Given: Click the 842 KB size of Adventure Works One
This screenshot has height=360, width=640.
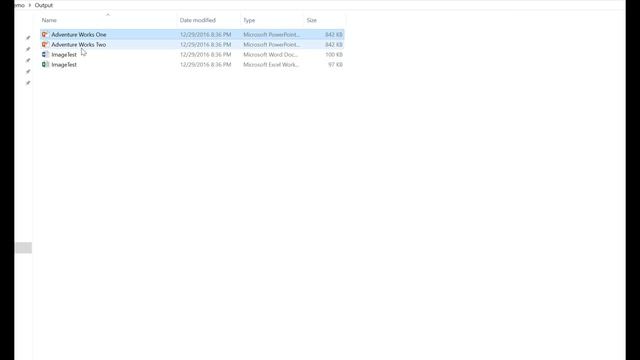Looking at the screenshot, I should (334, 35).
